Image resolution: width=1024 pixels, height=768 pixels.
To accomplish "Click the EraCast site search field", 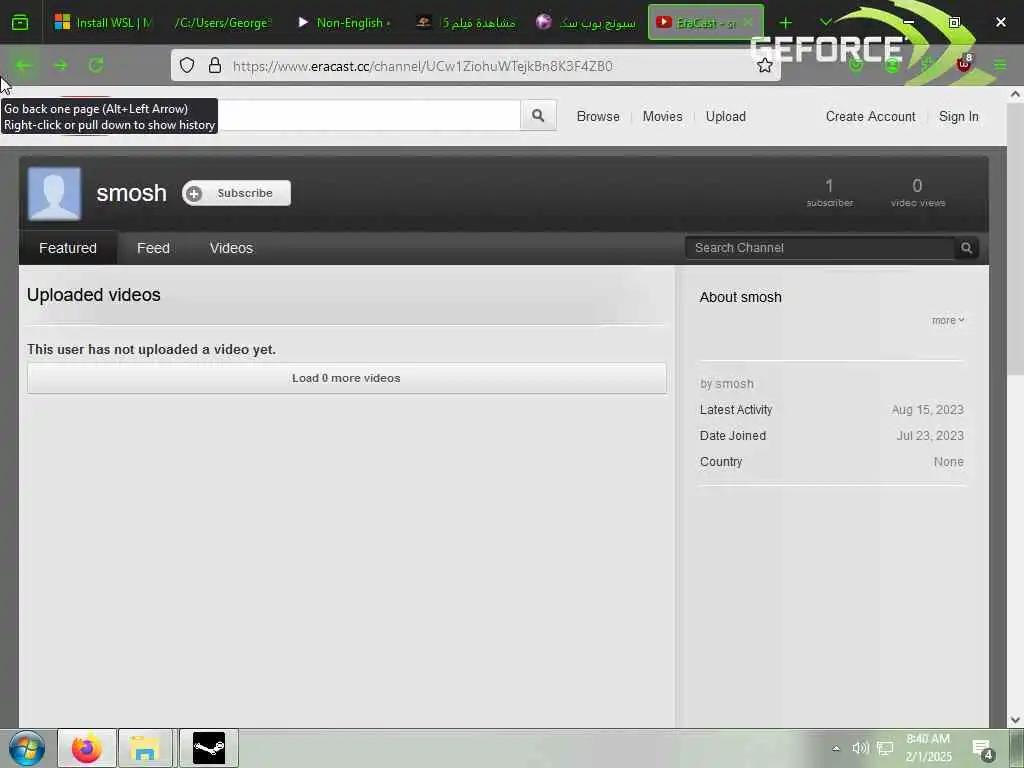I will click(x=369, y=116).
